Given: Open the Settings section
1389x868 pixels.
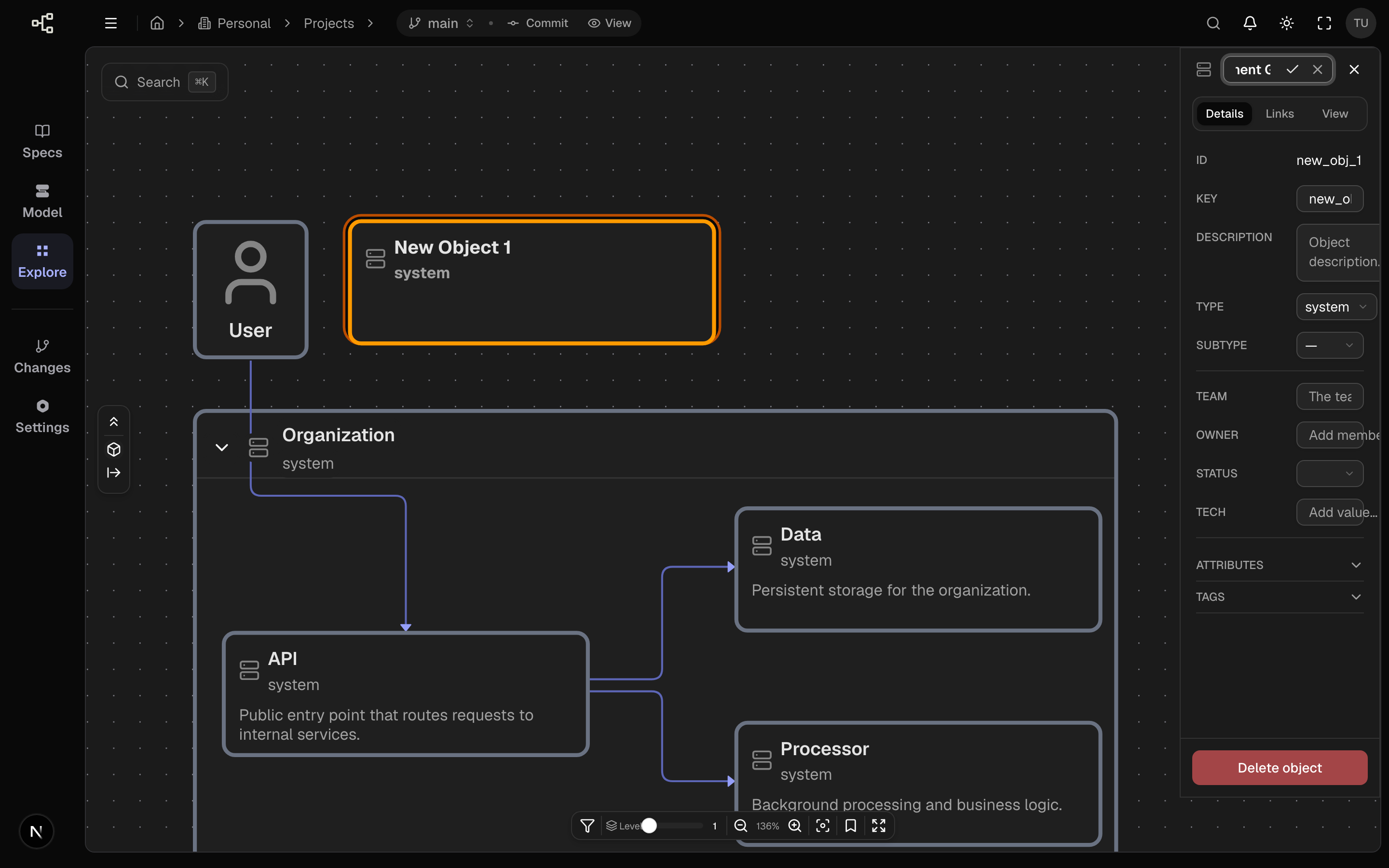Looking at the screenshot, I should (x=42, y=416).
